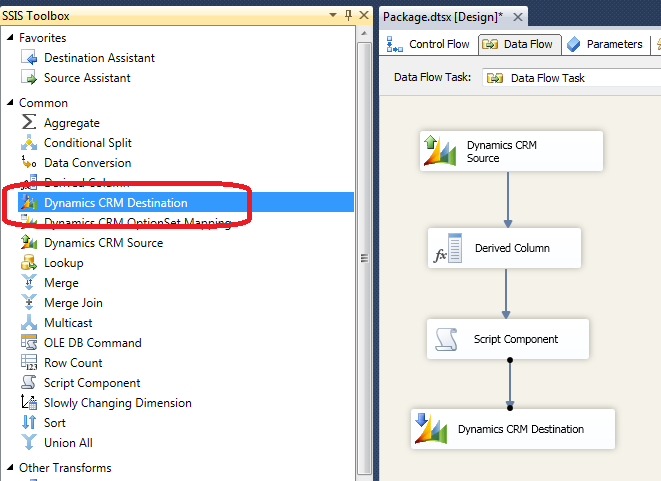
Task: Select the Dynamics CRM Destination box on canvas
Action: tap(513, 429)
